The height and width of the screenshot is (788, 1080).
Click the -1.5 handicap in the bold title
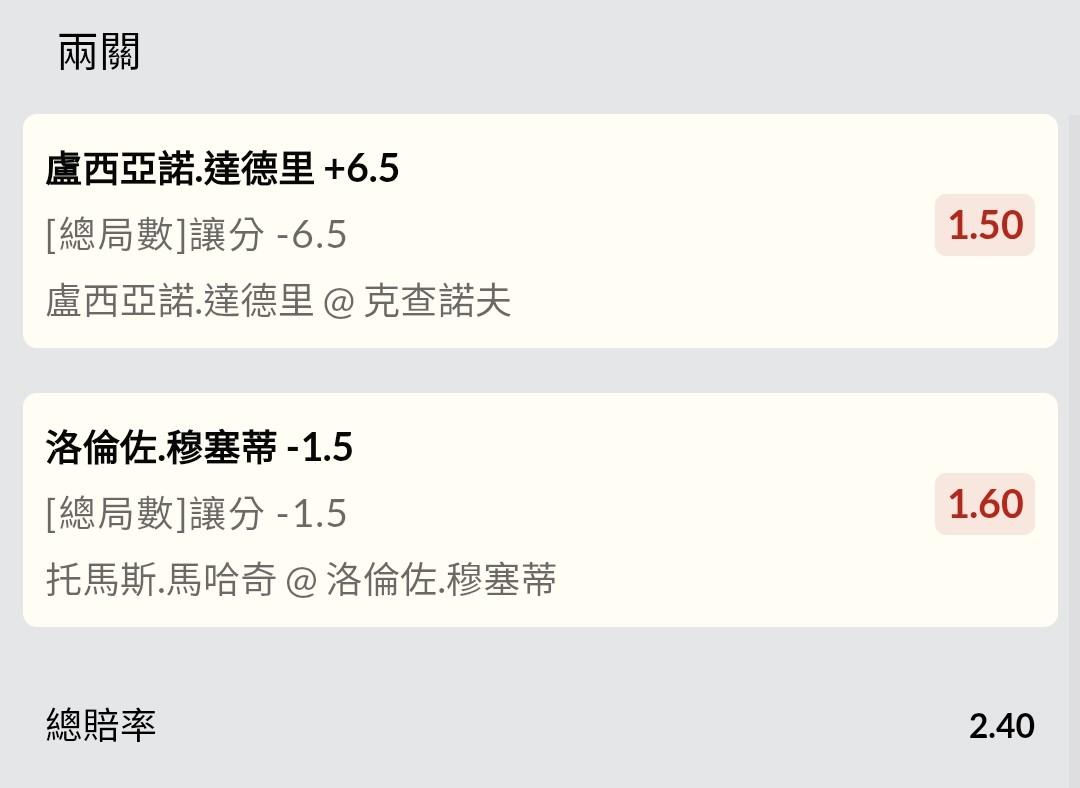point(320,448)
